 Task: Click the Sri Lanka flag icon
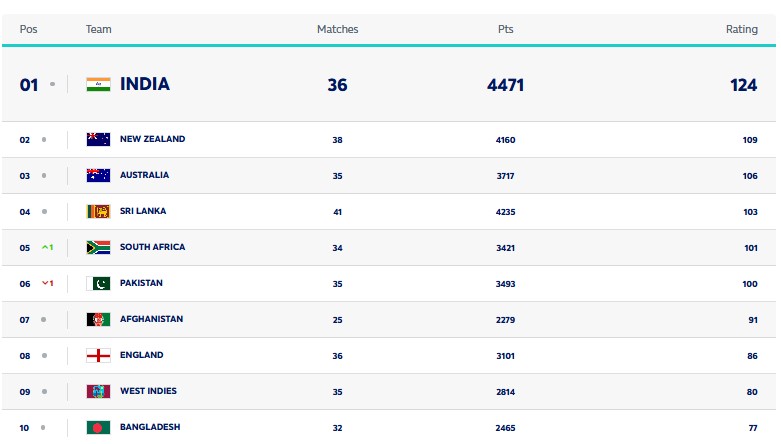98,212
